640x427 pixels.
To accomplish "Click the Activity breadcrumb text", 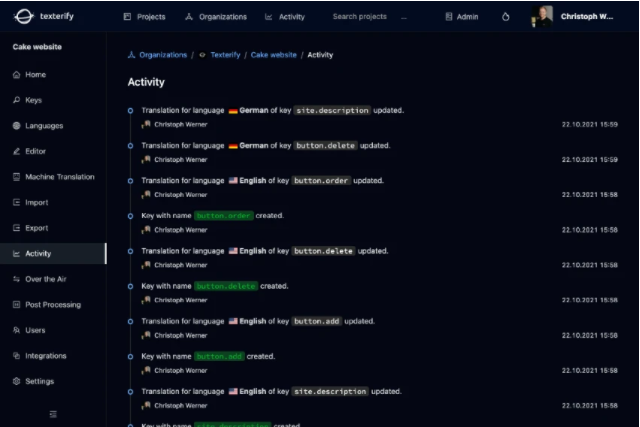I will pos(320,55).
